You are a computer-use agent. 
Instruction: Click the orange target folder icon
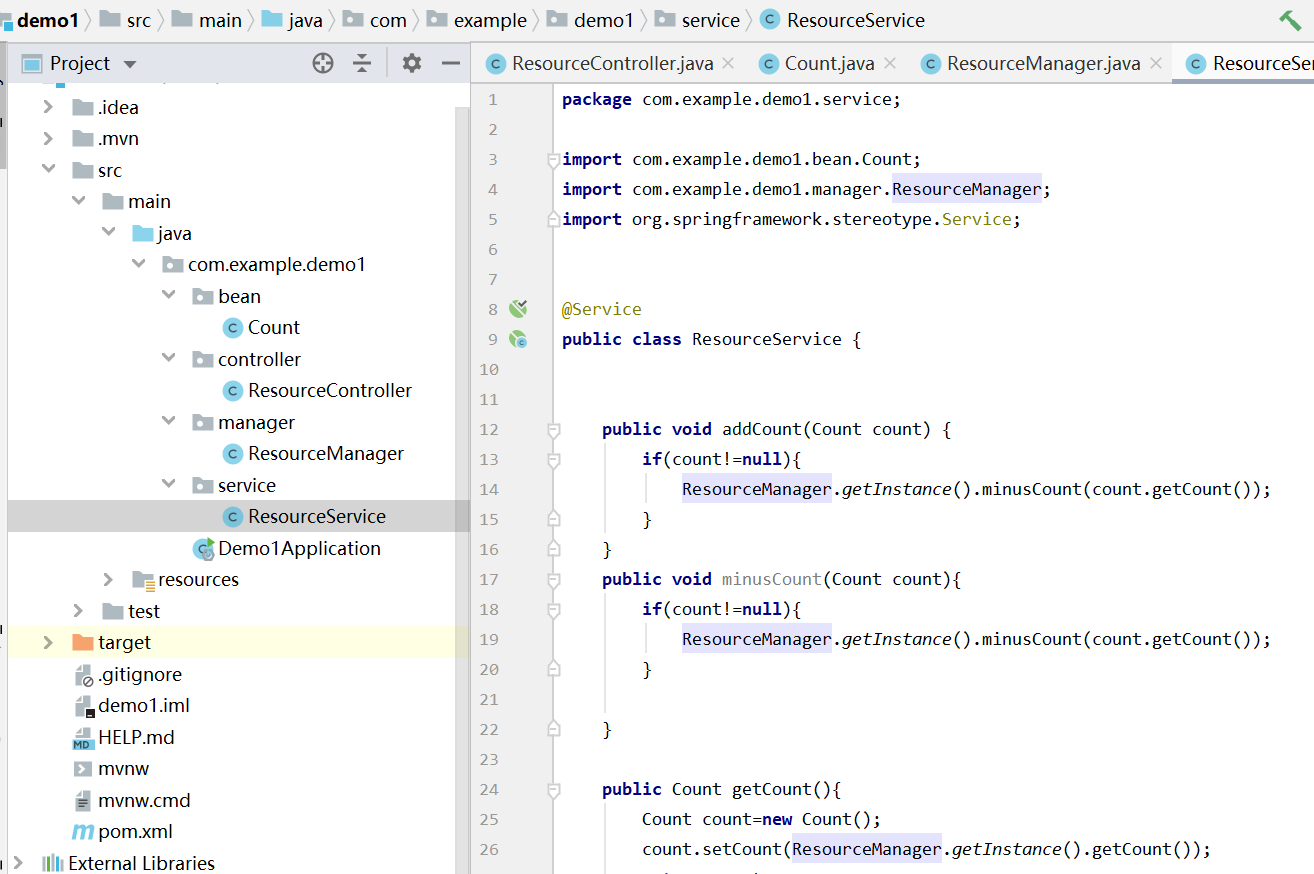(83, 642)
